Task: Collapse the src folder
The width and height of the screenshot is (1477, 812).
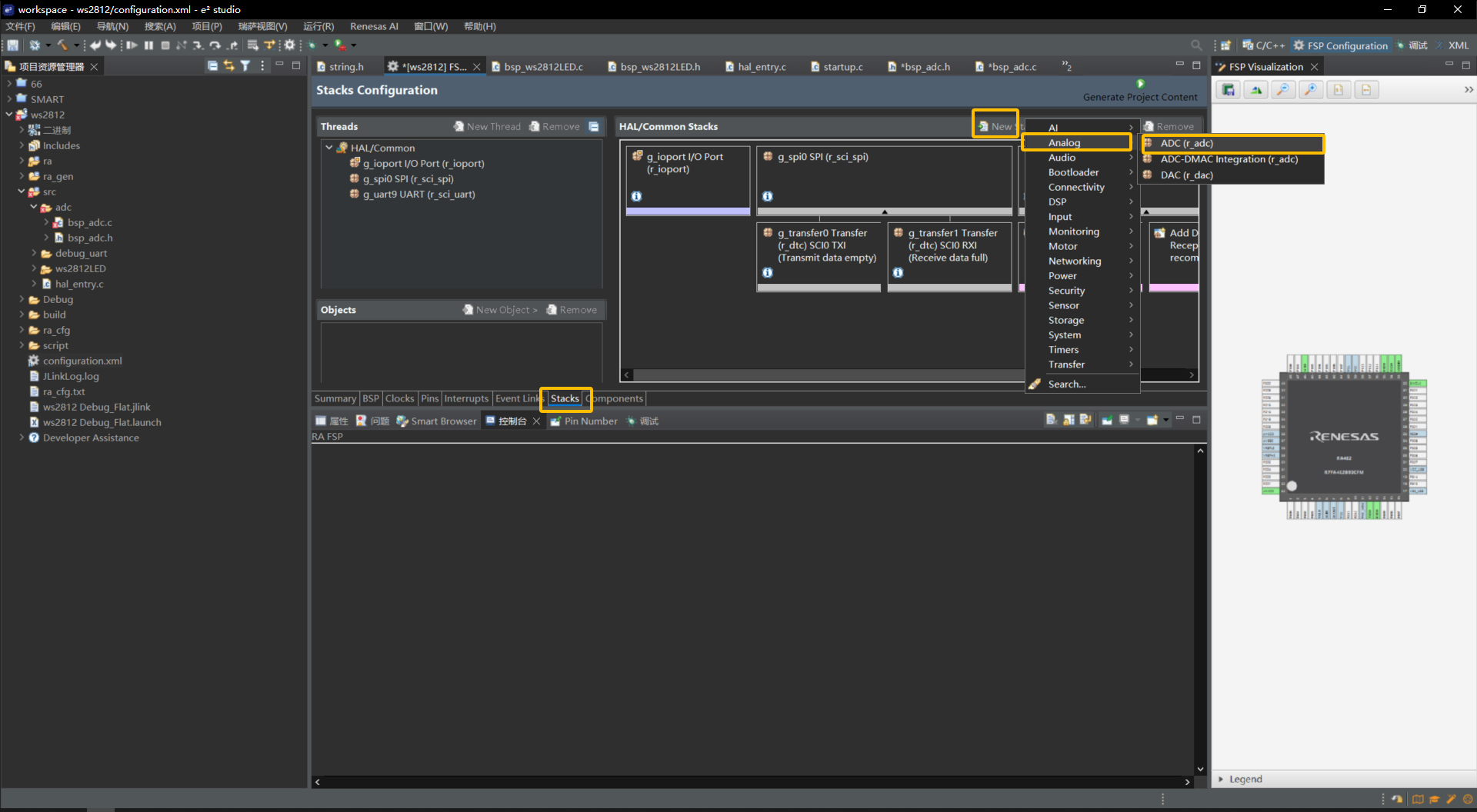Action: (x=22, y=191)
